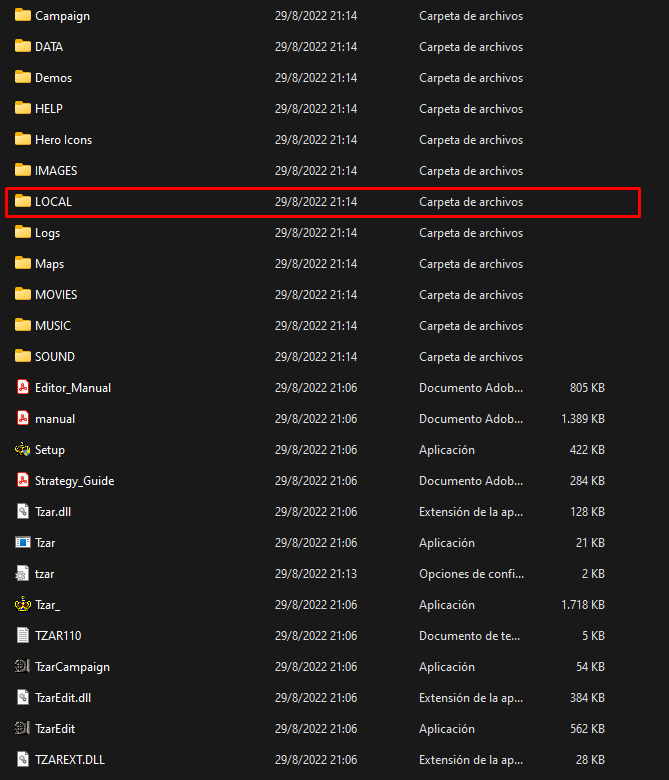
Task: Click the tzar configuration settings file icon
Action: [23, 573]
